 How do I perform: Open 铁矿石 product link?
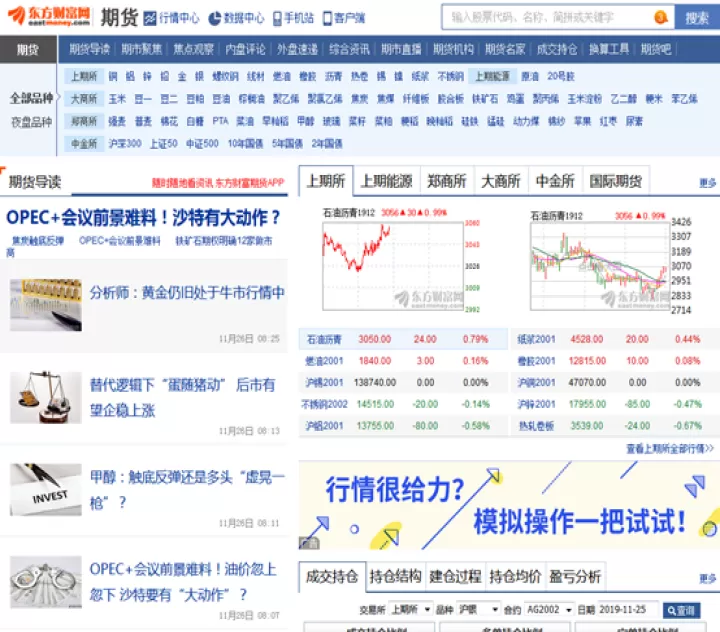pyautogui.click(x=484, y=98)
